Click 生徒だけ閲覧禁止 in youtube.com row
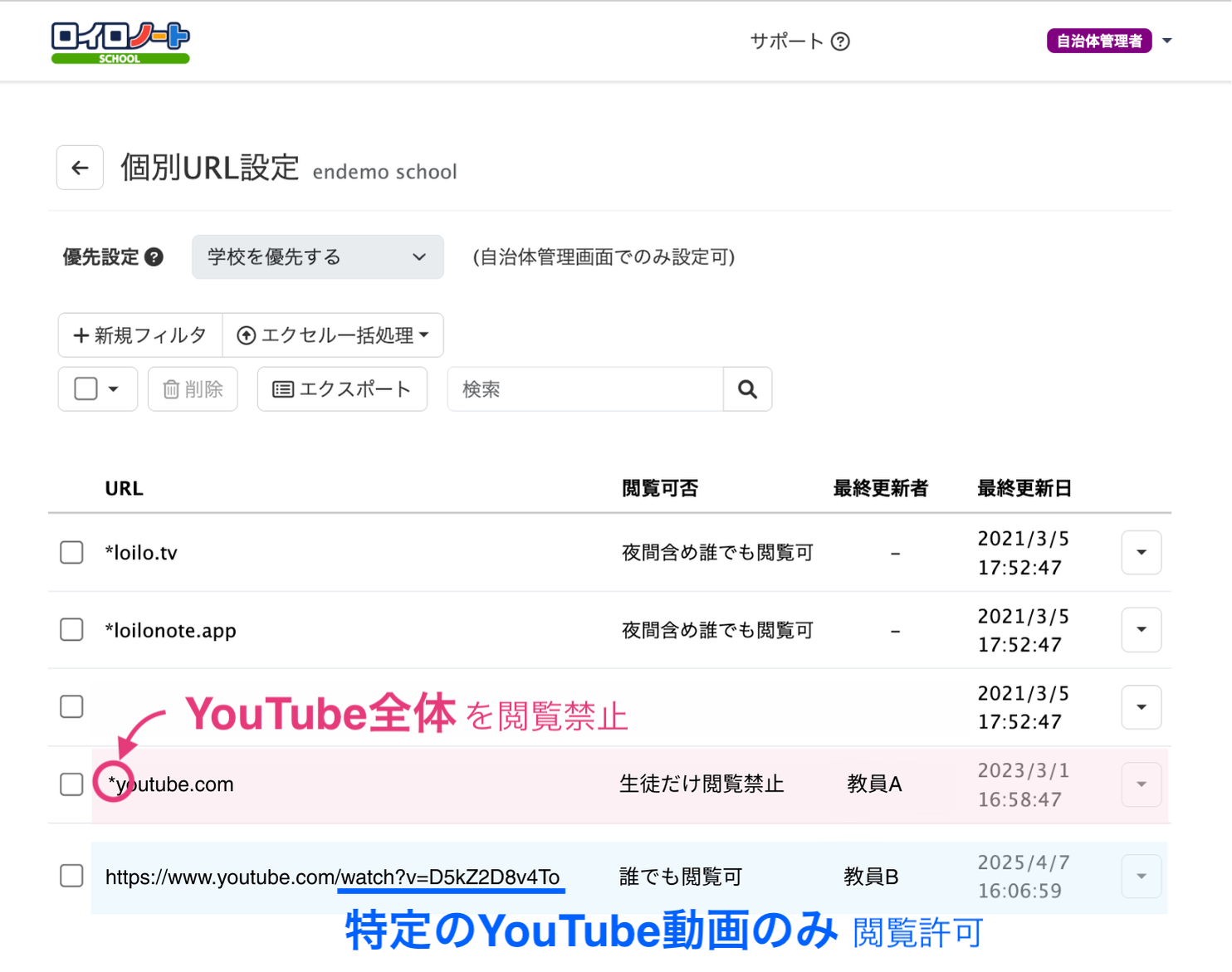This screenshot has height=972, width=1232. coord(702,784)
